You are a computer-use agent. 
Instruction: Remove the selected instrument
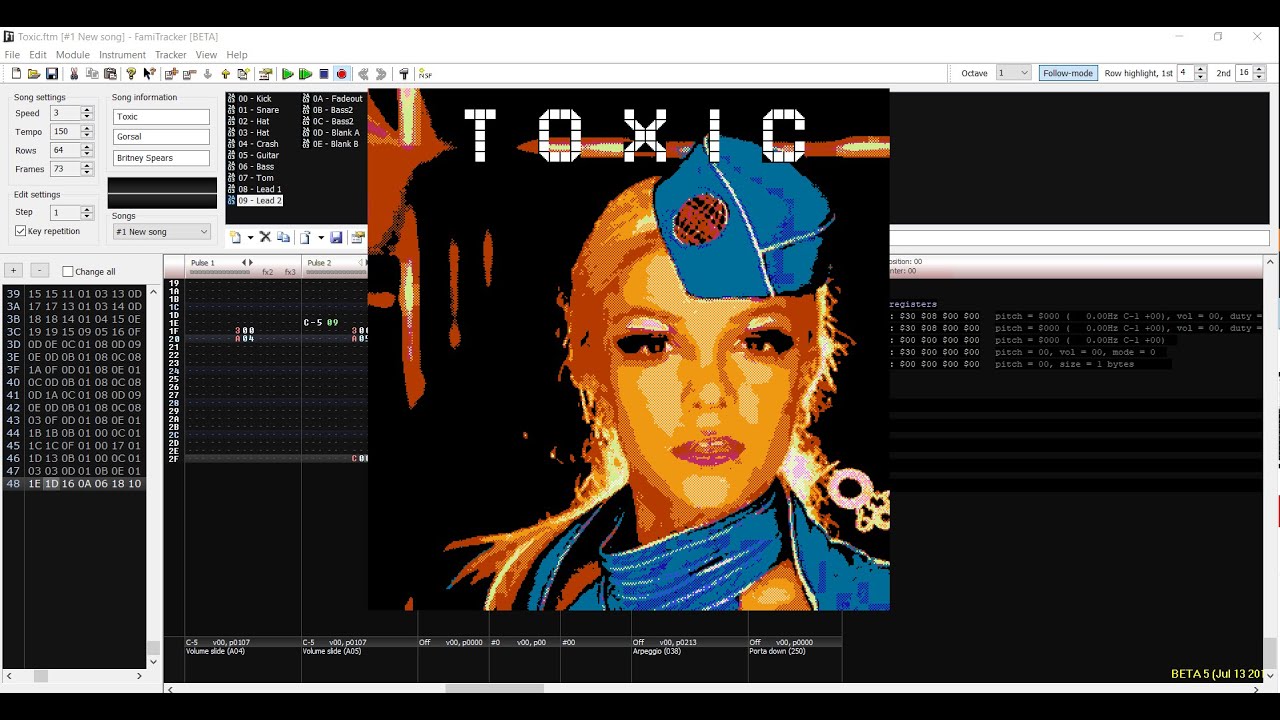pyautogui.click(x=265, y=237)
